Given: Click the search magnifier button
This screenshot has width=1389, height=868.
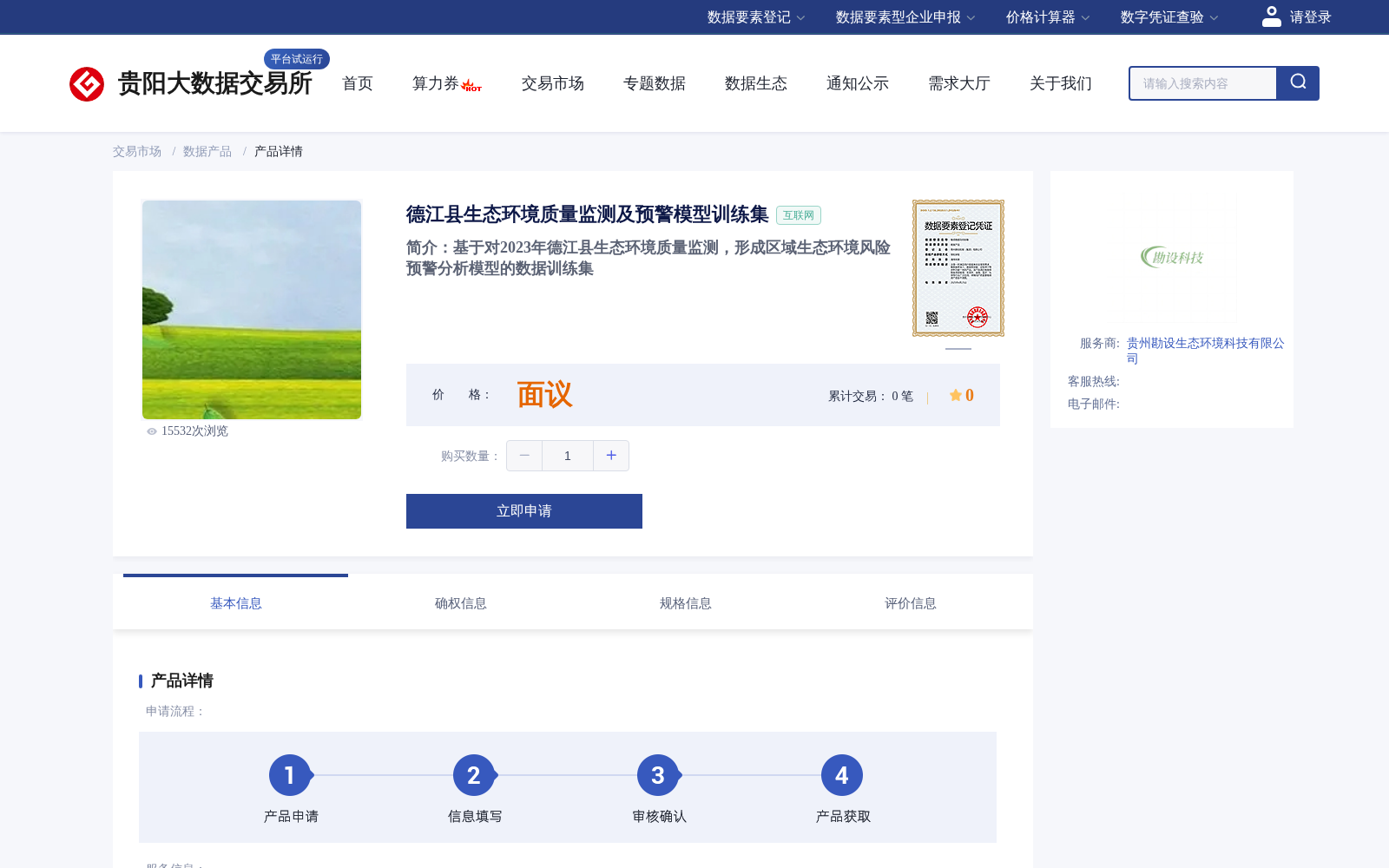Looking at the screenshot, I should coord(1298,83).
